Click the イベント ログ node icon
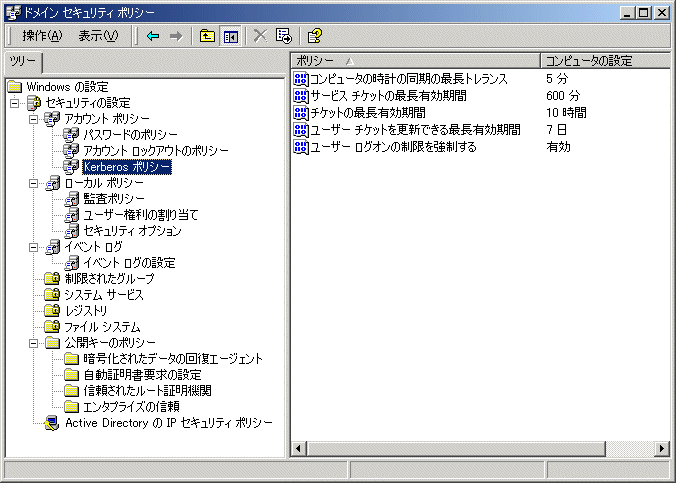676x483 pixels. click(x=52, y=247)
